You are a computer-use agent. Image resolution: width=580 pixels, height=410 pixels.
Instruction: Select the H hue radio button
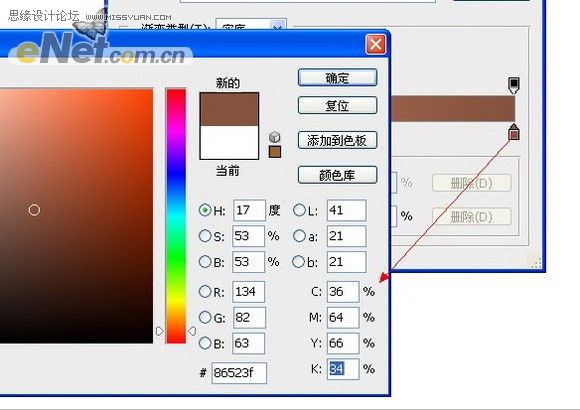[205, 210]
